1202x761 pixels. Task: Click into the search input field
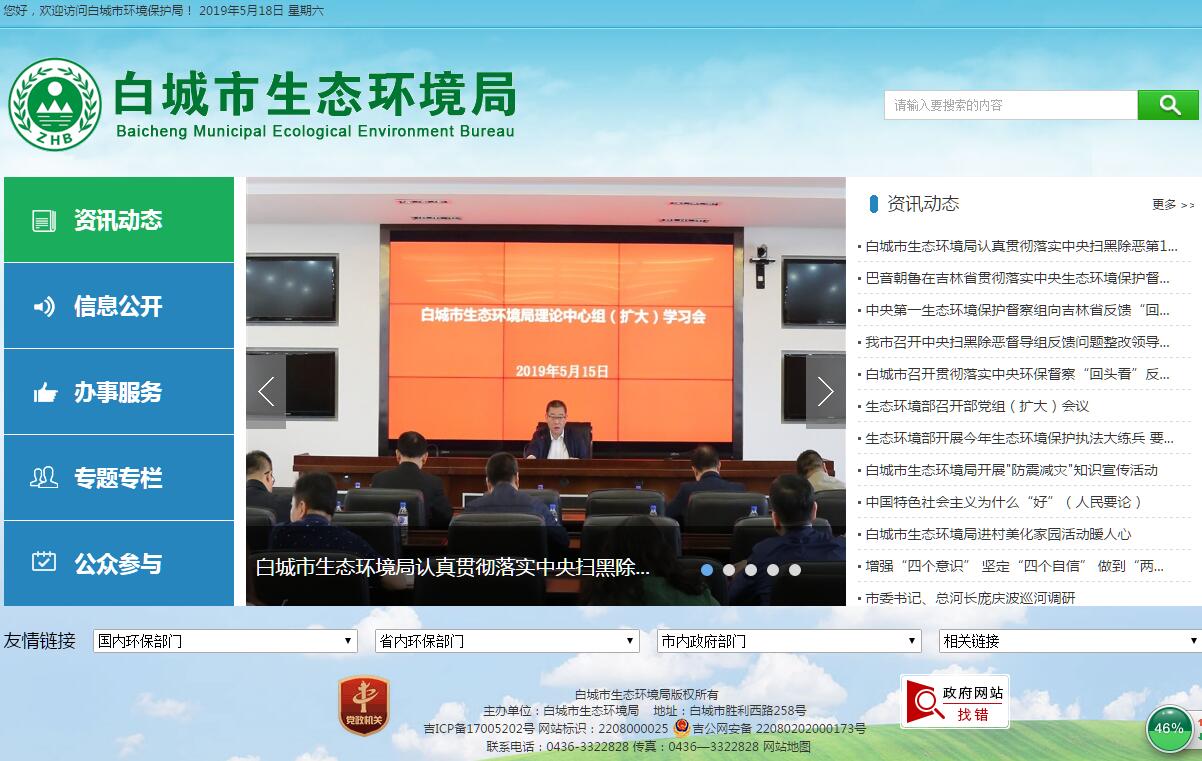tap(1010, 105)
